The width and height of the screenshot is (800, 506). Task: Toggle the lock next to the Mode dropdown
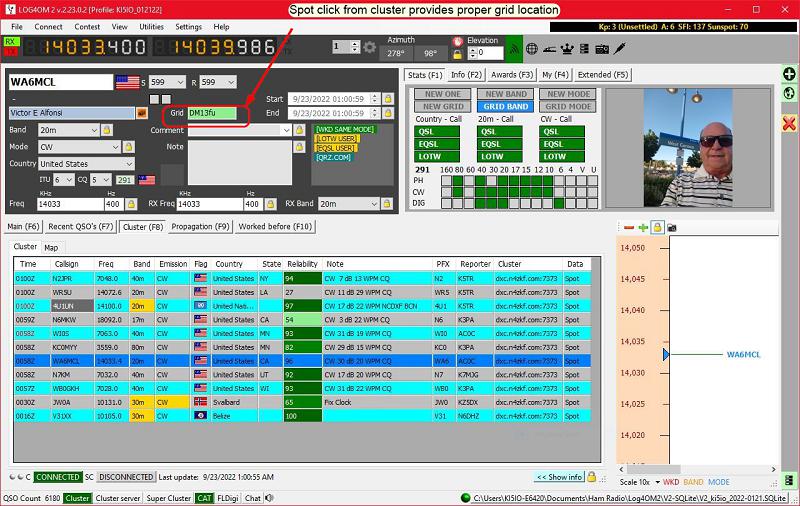(129, 147)
